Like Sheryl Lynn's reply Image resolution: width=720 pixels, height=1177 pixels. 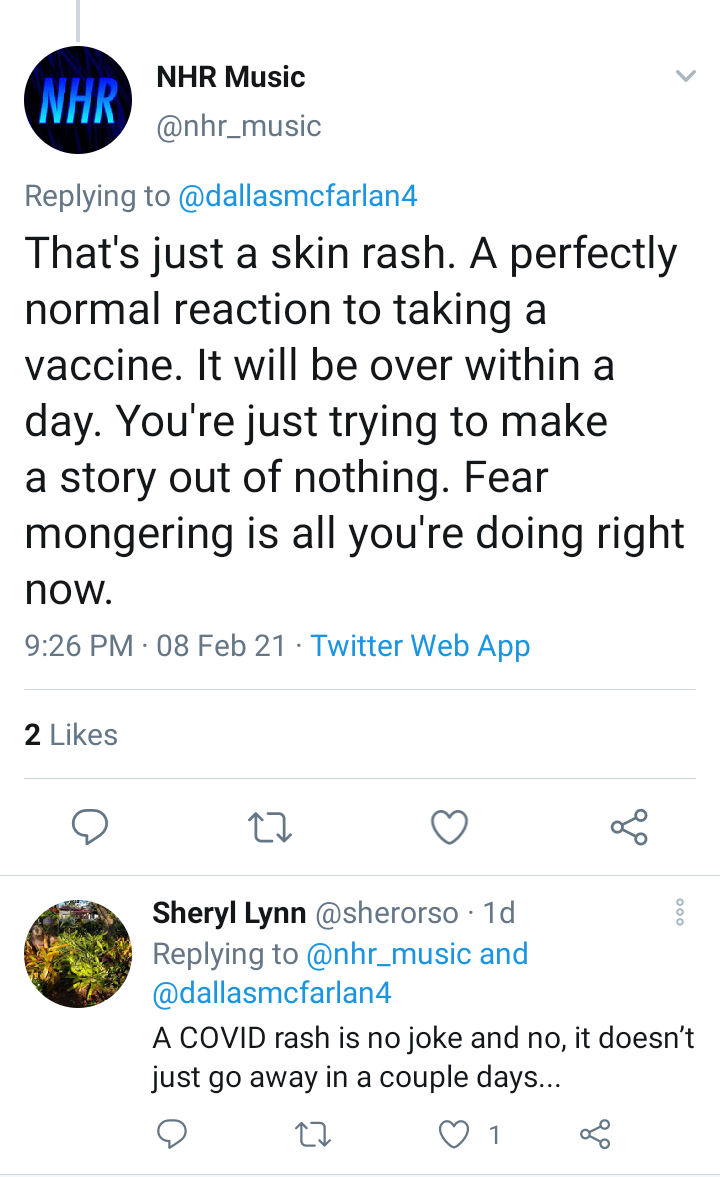pyautogui.click(x=453, y=1133)
